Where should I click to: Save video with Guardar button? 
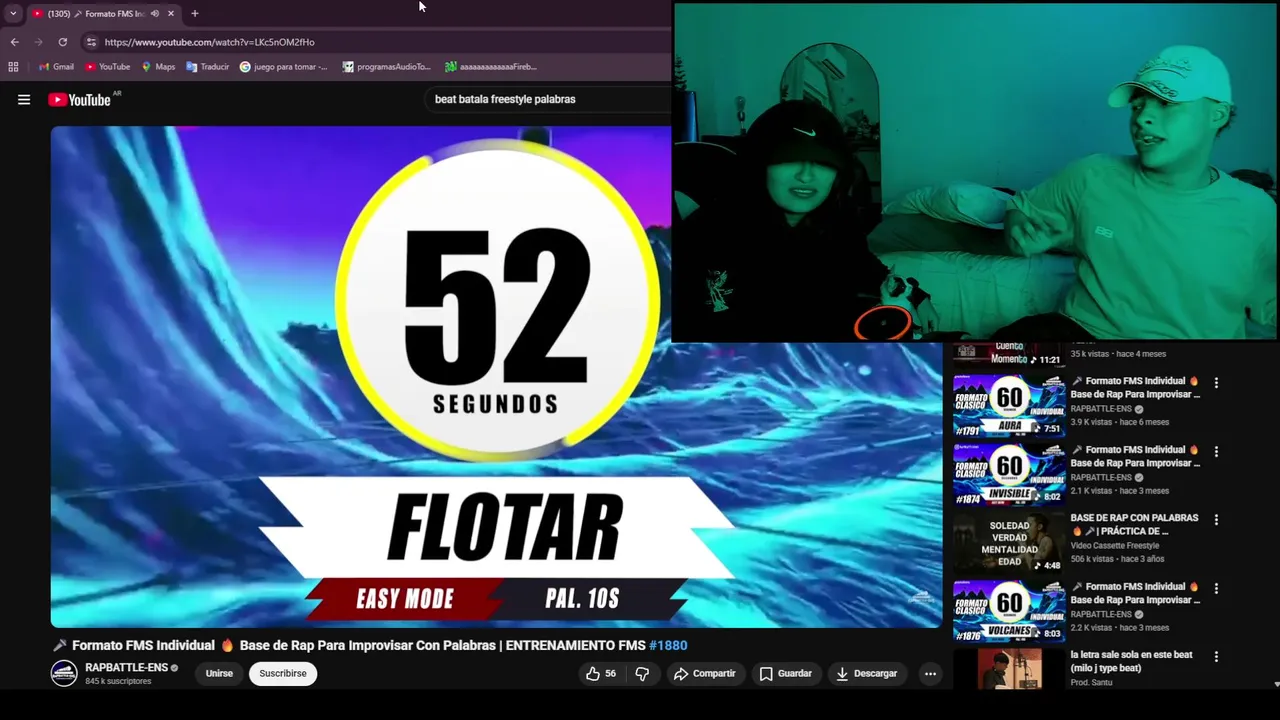[x=785, y=674]
